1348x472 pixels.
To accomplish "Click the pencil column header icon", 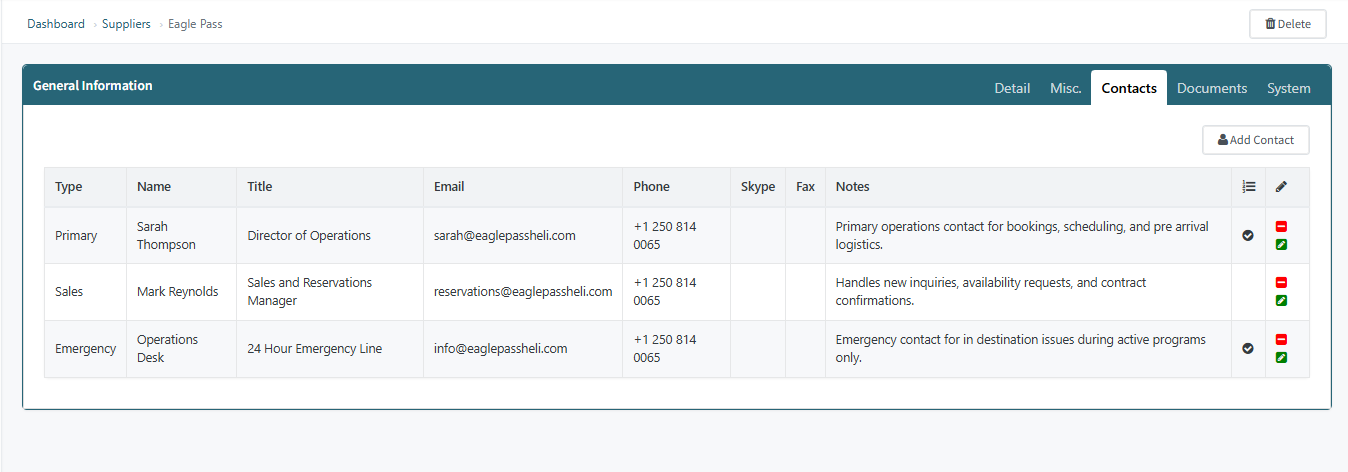I will tap(1282, 186).
